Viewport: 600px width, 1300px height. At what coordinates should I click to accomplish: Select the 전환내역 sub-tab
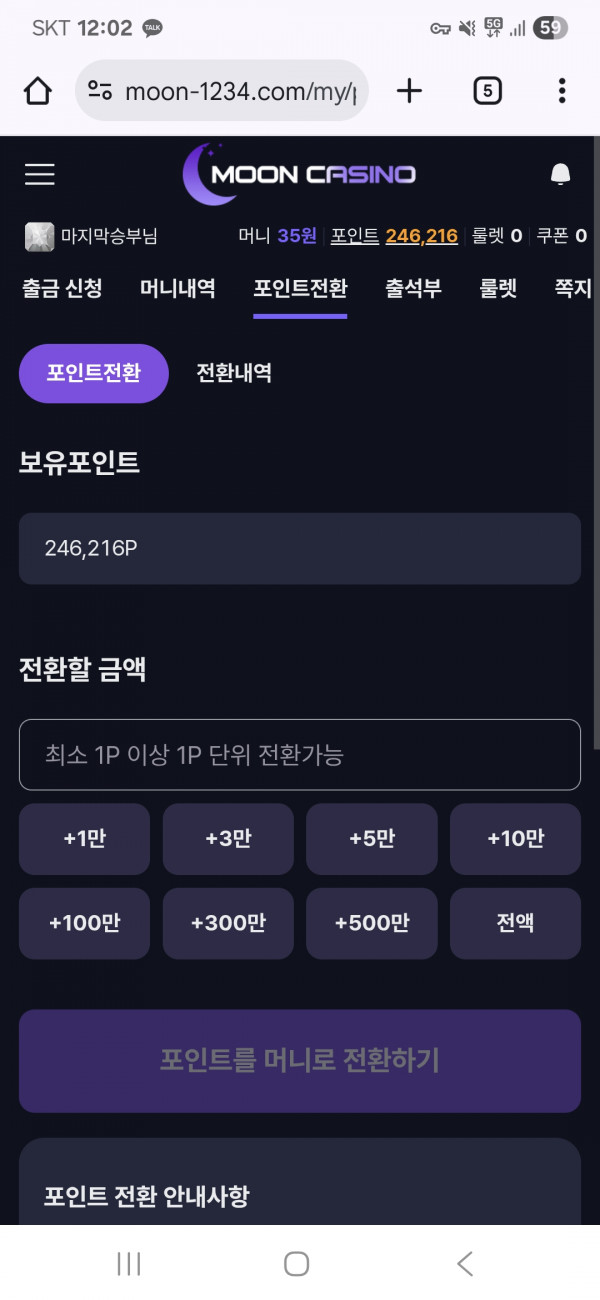(234, 373)
